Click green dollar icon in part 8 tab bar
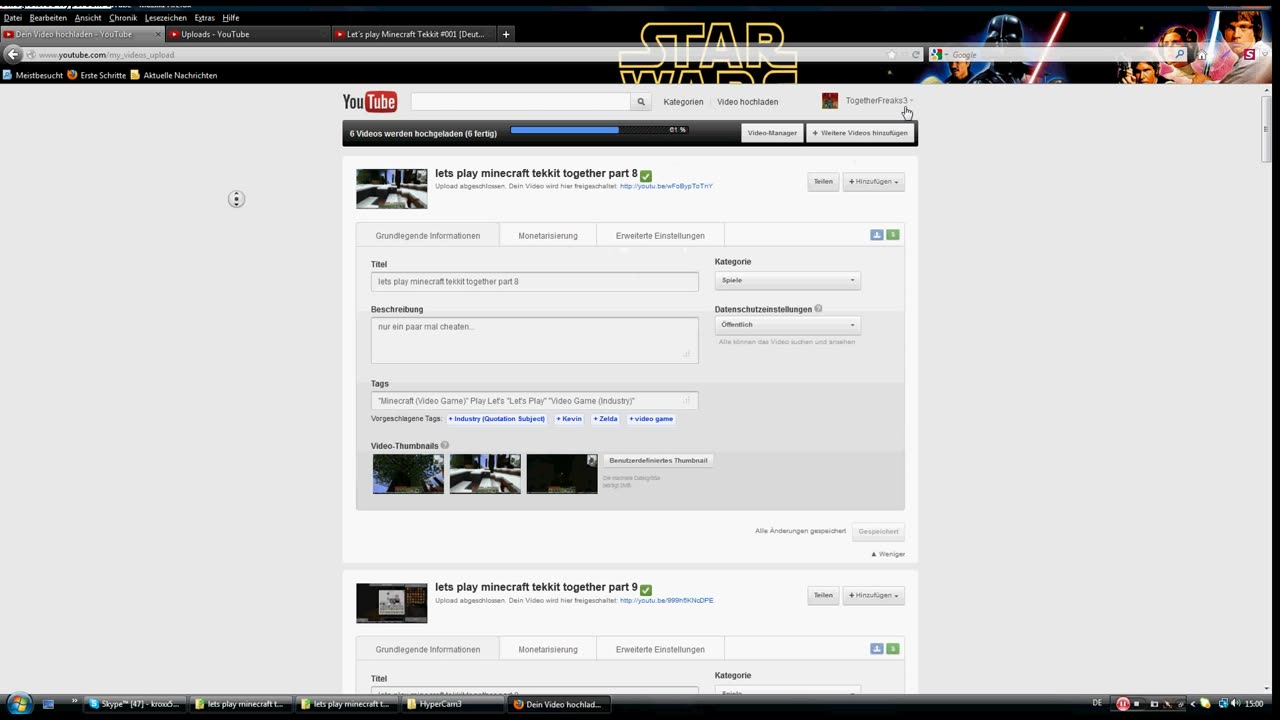Viewport: 1280px width, 720px height. 893,235
